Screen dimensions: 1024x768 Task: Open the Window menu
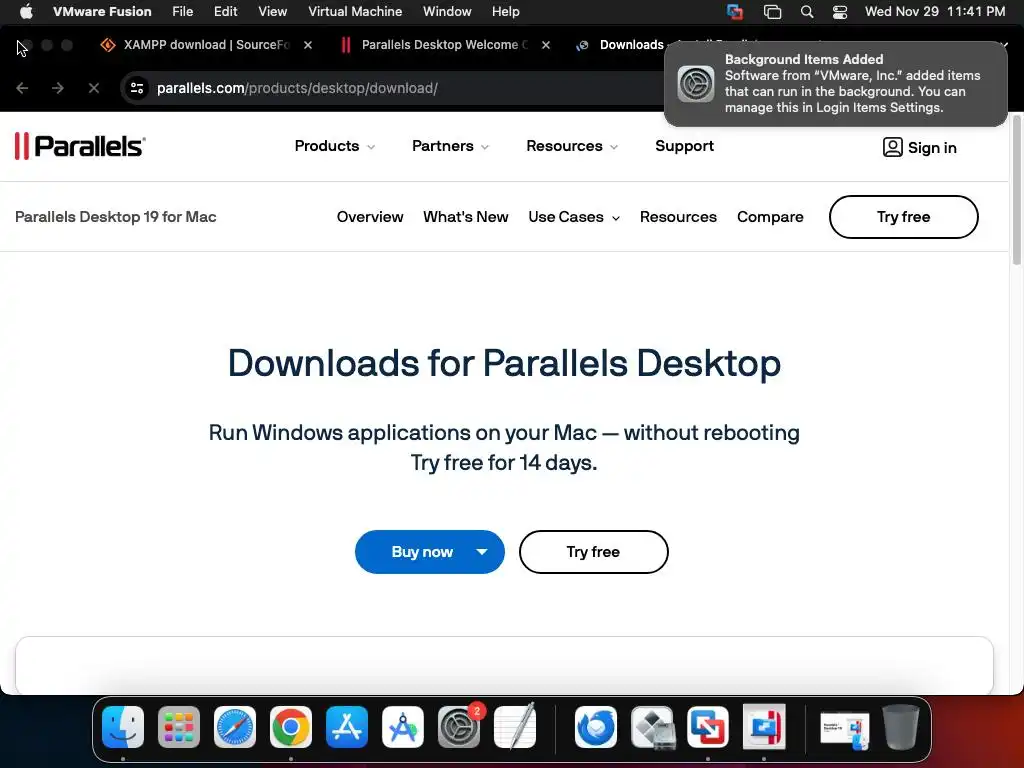pos(447,11)
